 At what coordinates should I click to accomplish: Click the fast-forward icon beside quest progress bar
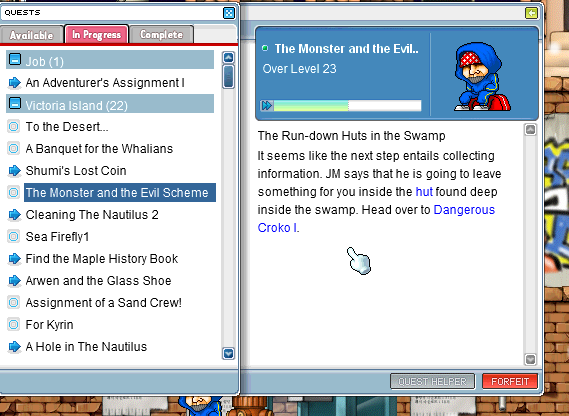click(266, 106)
